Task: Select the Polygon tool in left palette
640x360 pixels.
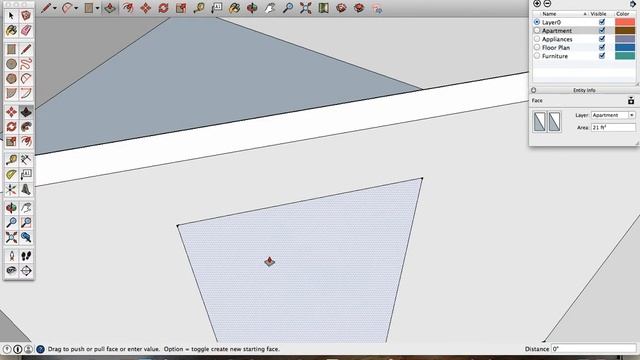Action: tap(11, 78)
